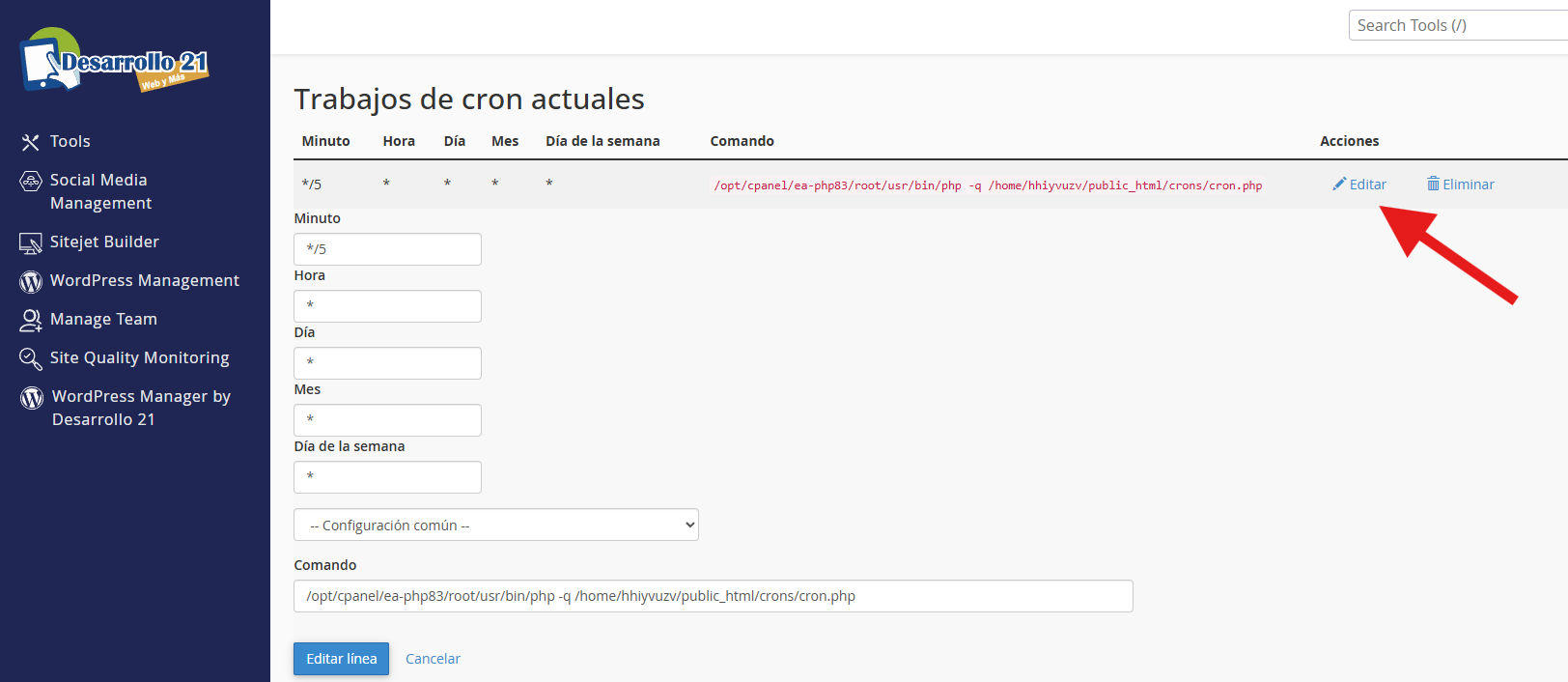Click the Cancelar link
Screen dimensions: 1568x682
pos(433,659)
